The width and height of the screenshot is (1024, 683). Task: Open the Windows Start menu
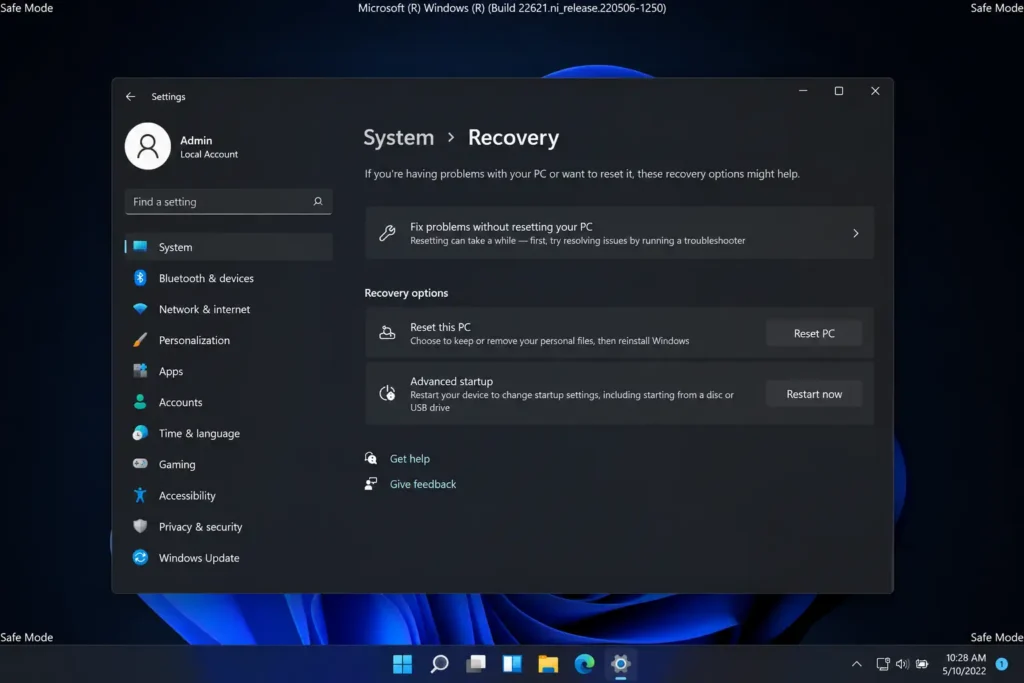point(402,664)
